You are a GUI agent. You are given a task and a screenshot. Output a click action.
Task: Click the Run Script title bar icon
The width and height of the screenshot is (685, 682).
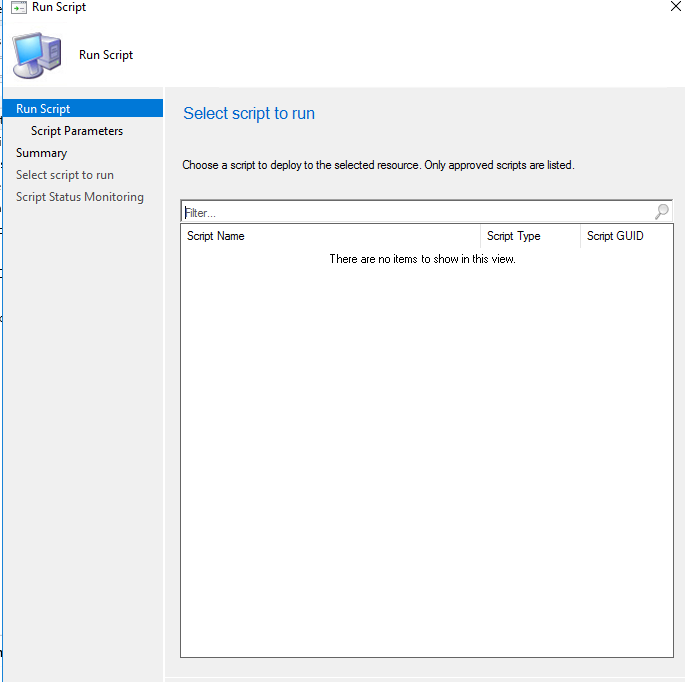pos(19,8)
